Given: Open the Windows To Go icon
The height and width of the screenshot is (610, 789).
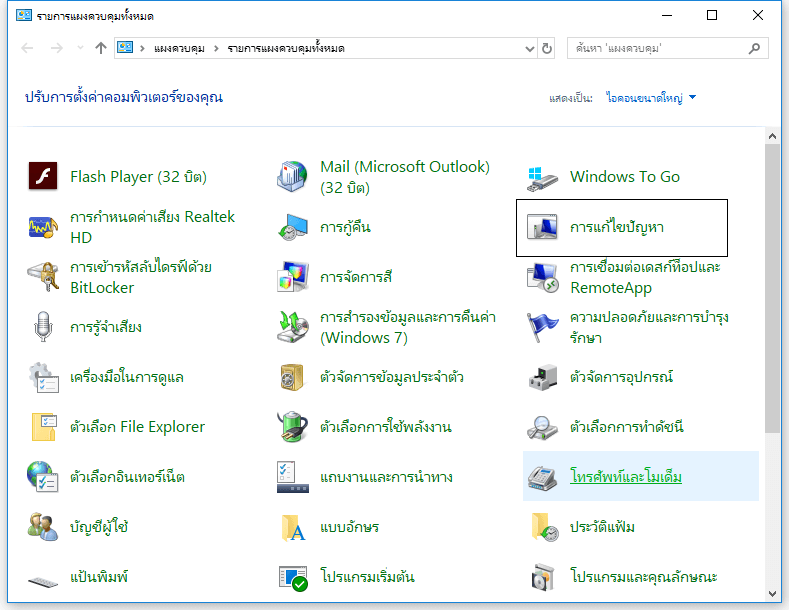Looking at the screenshot, I should (542, 179).
